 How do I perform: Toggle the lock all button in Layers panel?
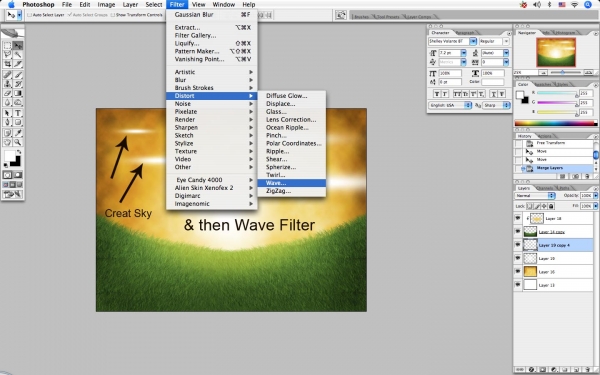(551, 206)
